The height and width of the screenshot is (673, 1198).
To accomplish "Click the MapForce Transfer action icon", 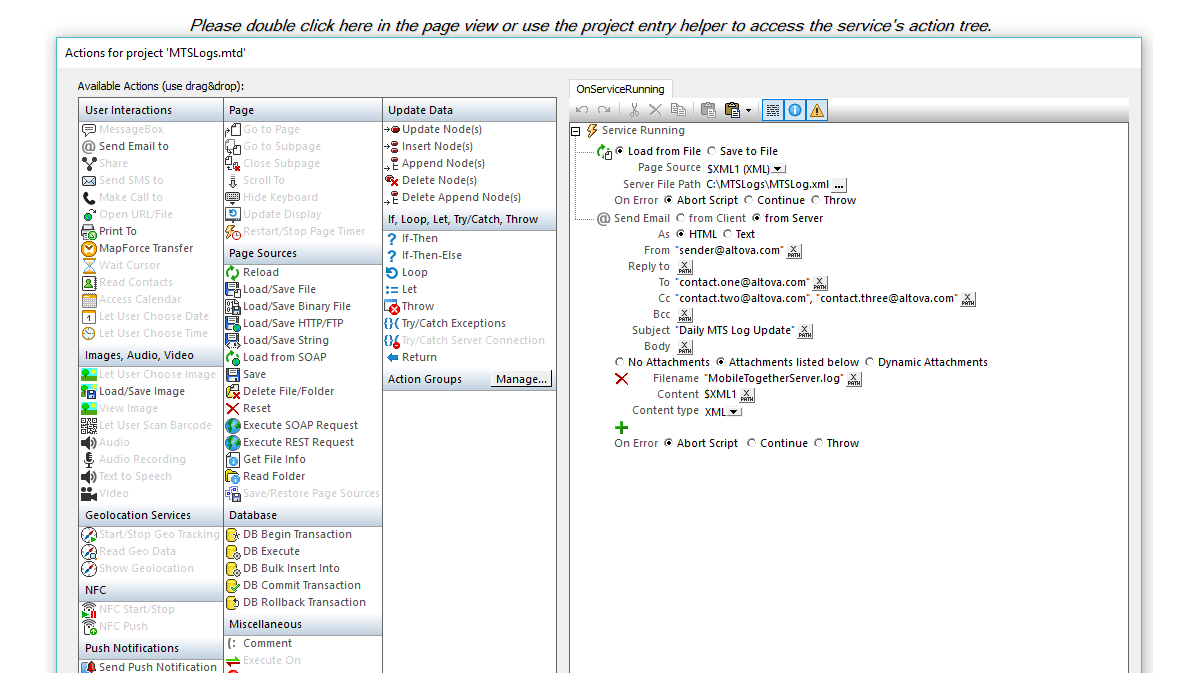I will (89, 248).
